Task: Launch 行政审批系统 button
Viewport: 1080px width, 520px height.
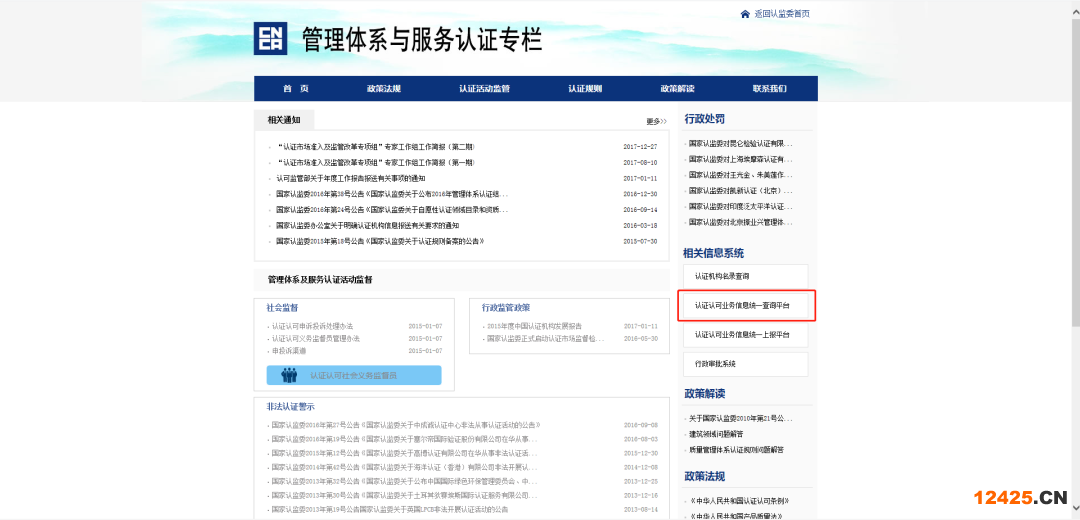Action: [743, 363]
